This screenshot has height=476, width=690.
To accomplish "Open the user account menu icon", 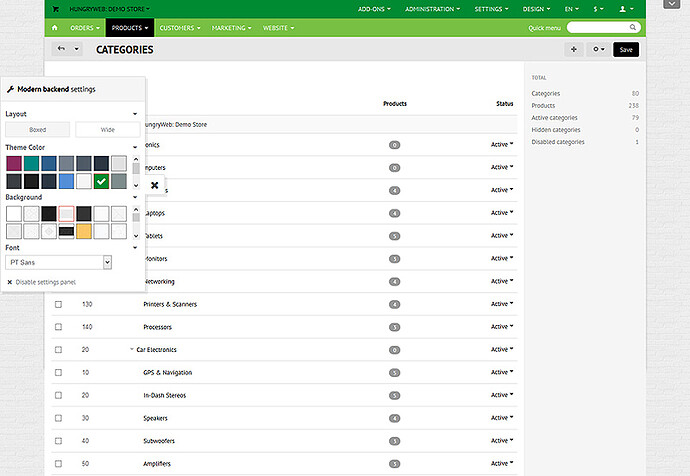I will tap(626, 9).
